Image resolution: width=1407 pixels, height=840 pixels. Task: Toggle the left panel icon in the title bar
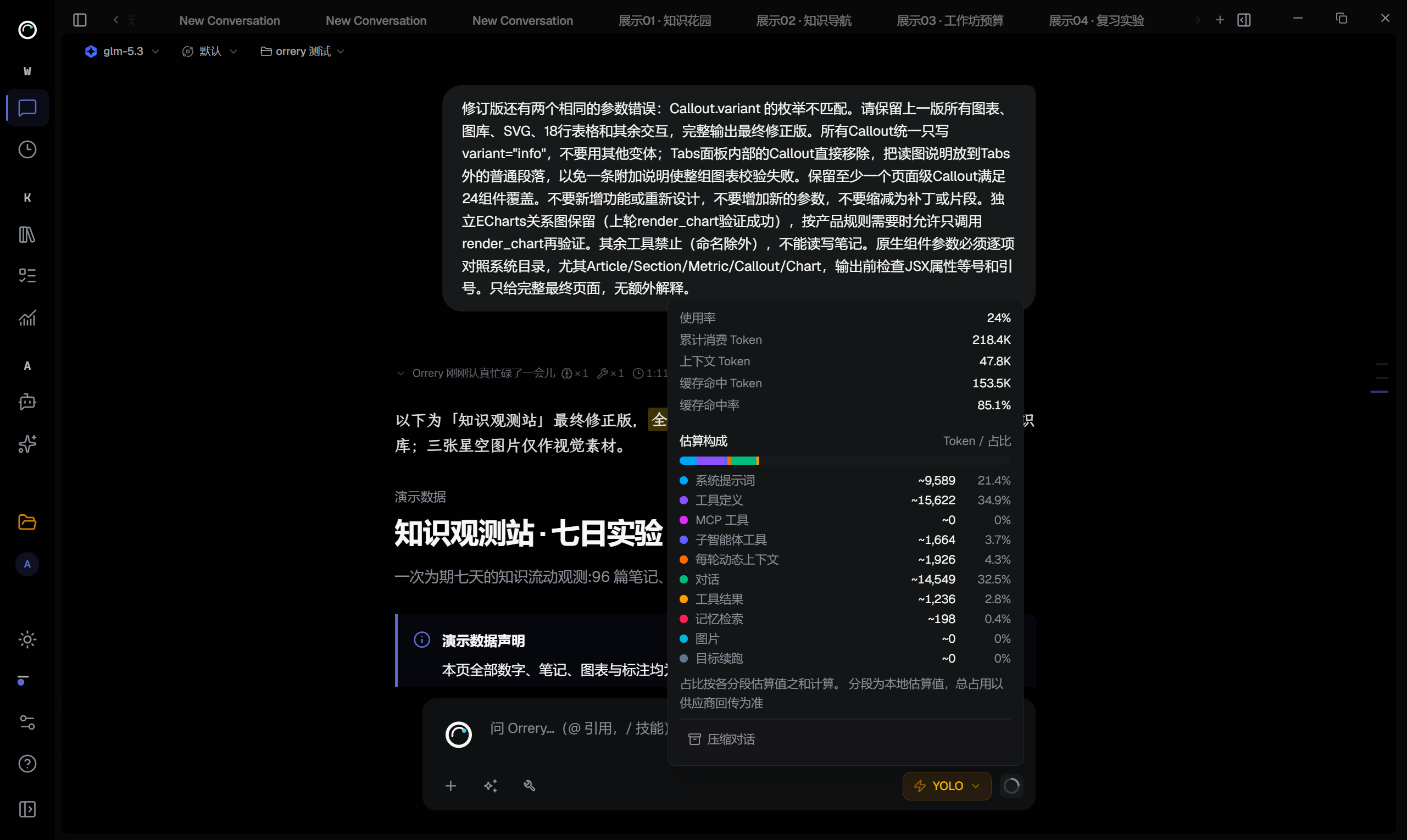80,20
